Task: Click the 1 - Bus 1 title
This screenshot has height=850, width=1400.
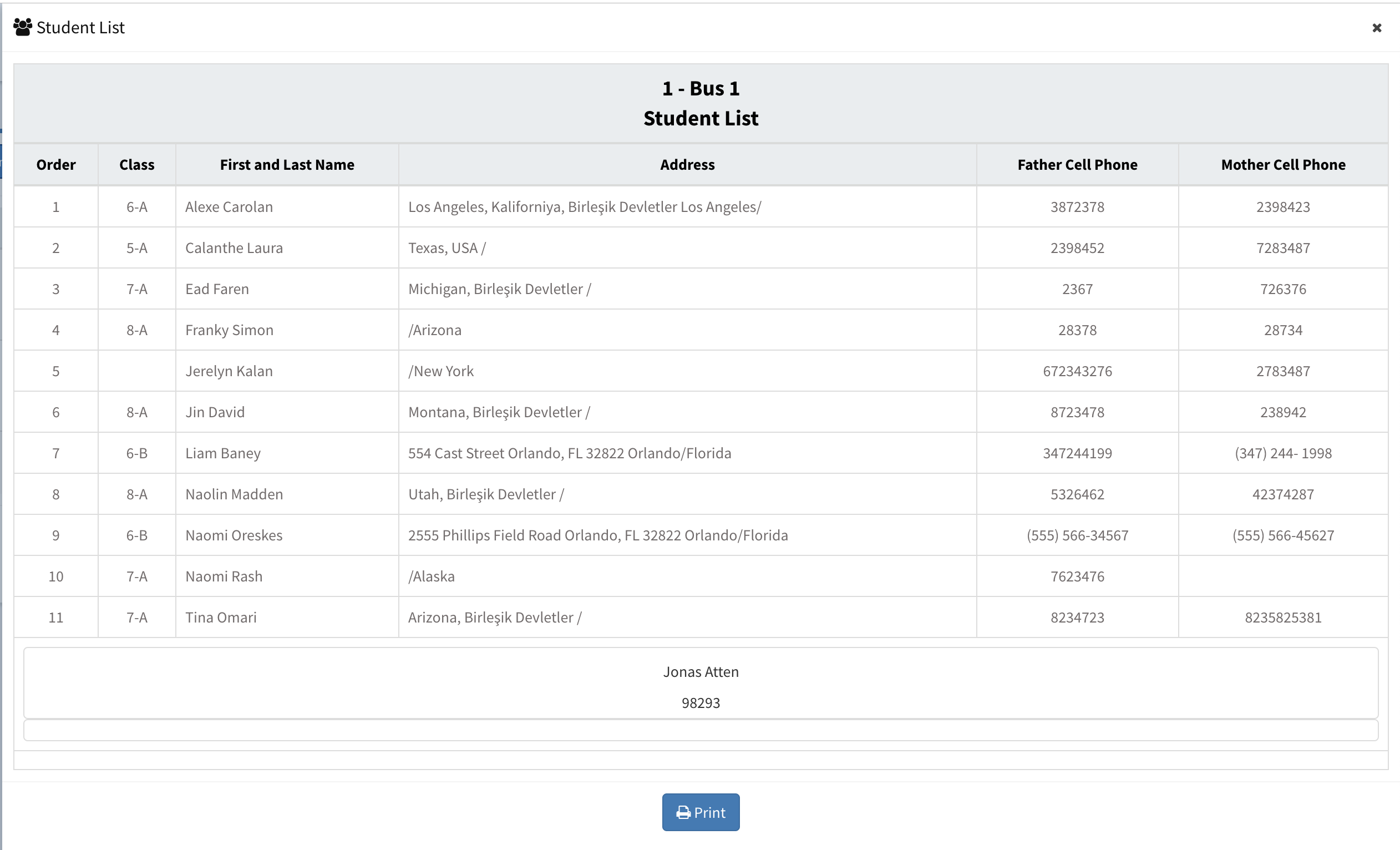Action: coord(700,89)
